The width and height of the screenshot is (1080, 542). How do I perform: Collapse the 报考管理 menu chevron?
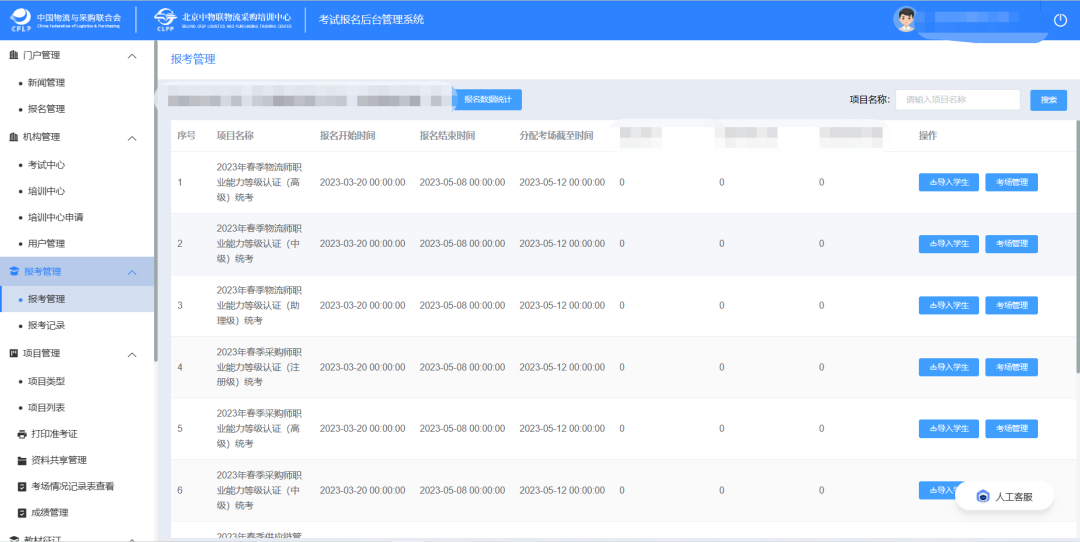click(132, 272)
